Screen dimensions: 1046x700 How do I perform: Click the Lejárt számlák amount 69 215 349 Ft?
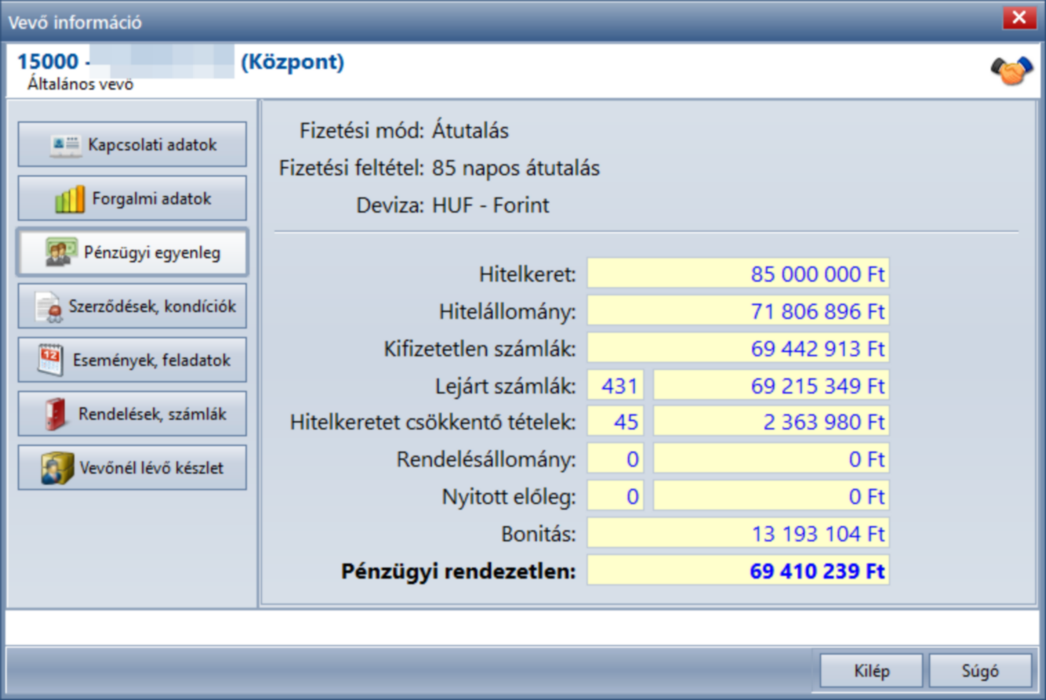point(771,386)
